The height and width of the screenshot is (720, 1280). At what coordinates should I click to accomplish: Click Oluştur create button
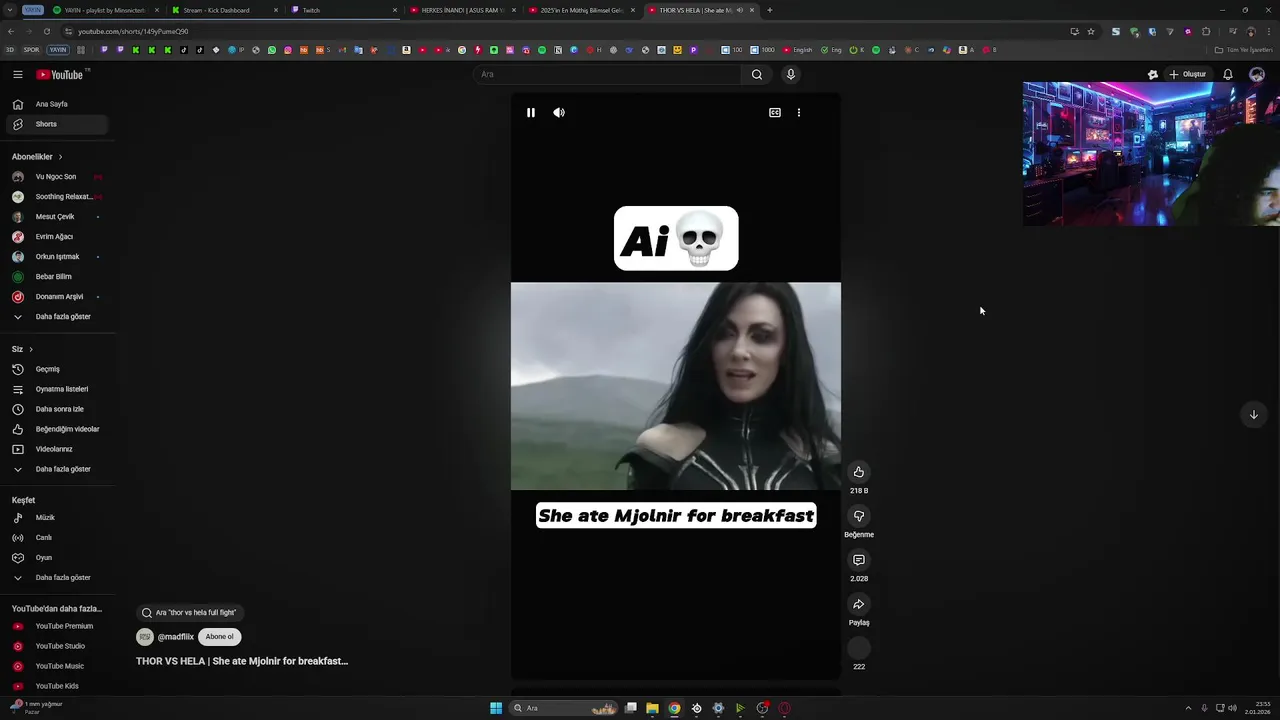1188,74
